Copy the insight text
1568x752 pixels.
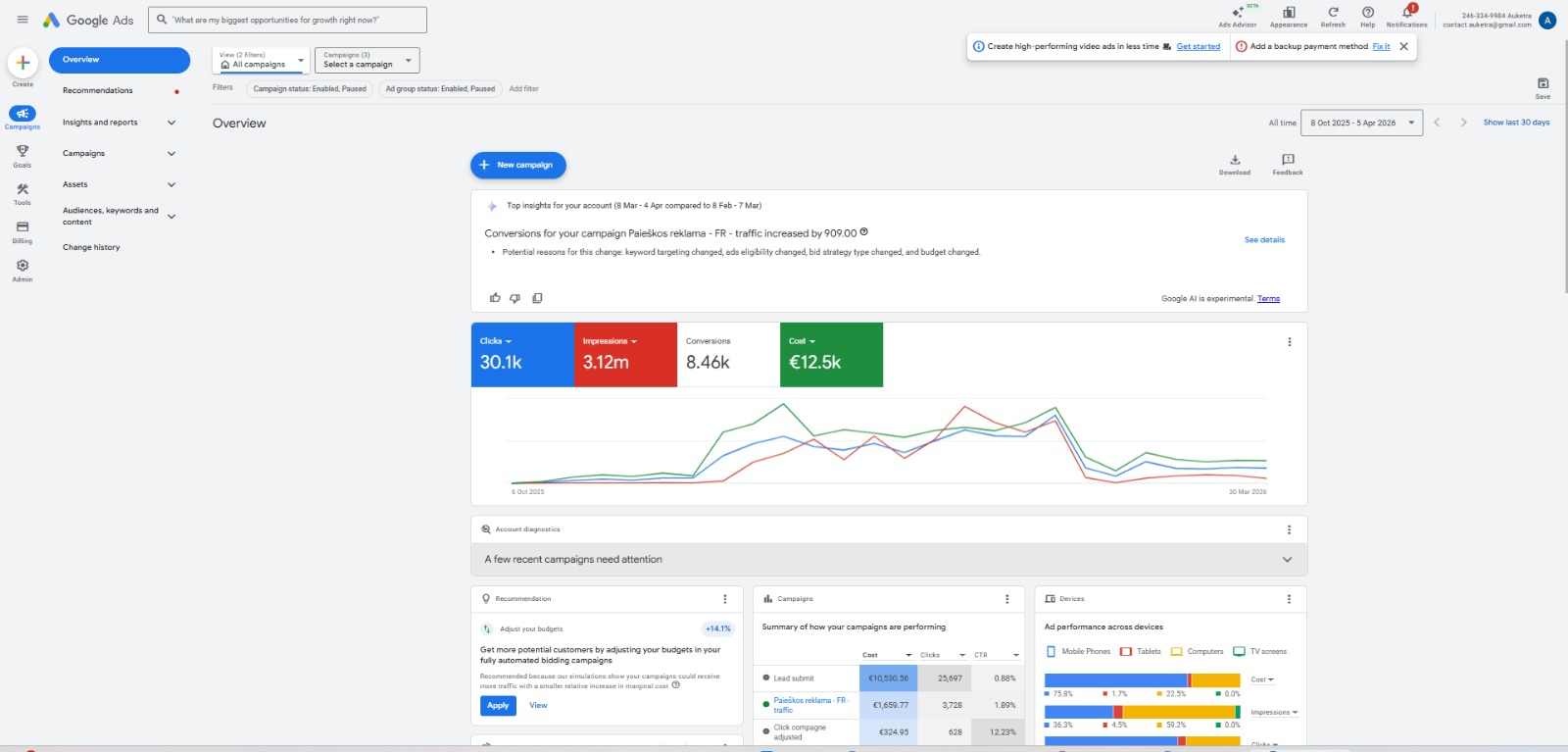537,298
